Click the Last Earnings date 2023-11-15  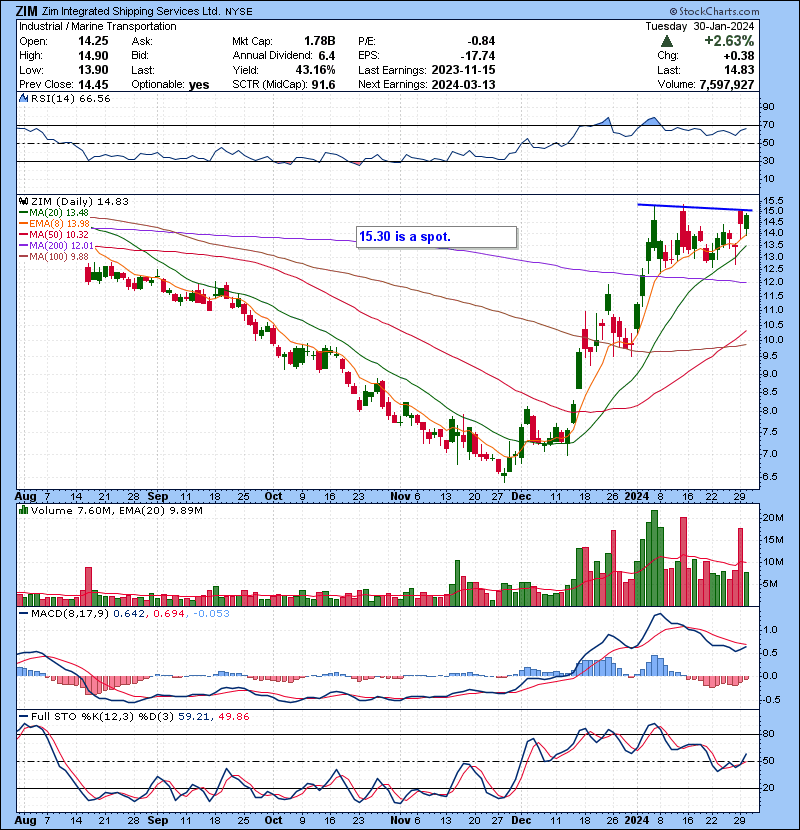[463, 70]
